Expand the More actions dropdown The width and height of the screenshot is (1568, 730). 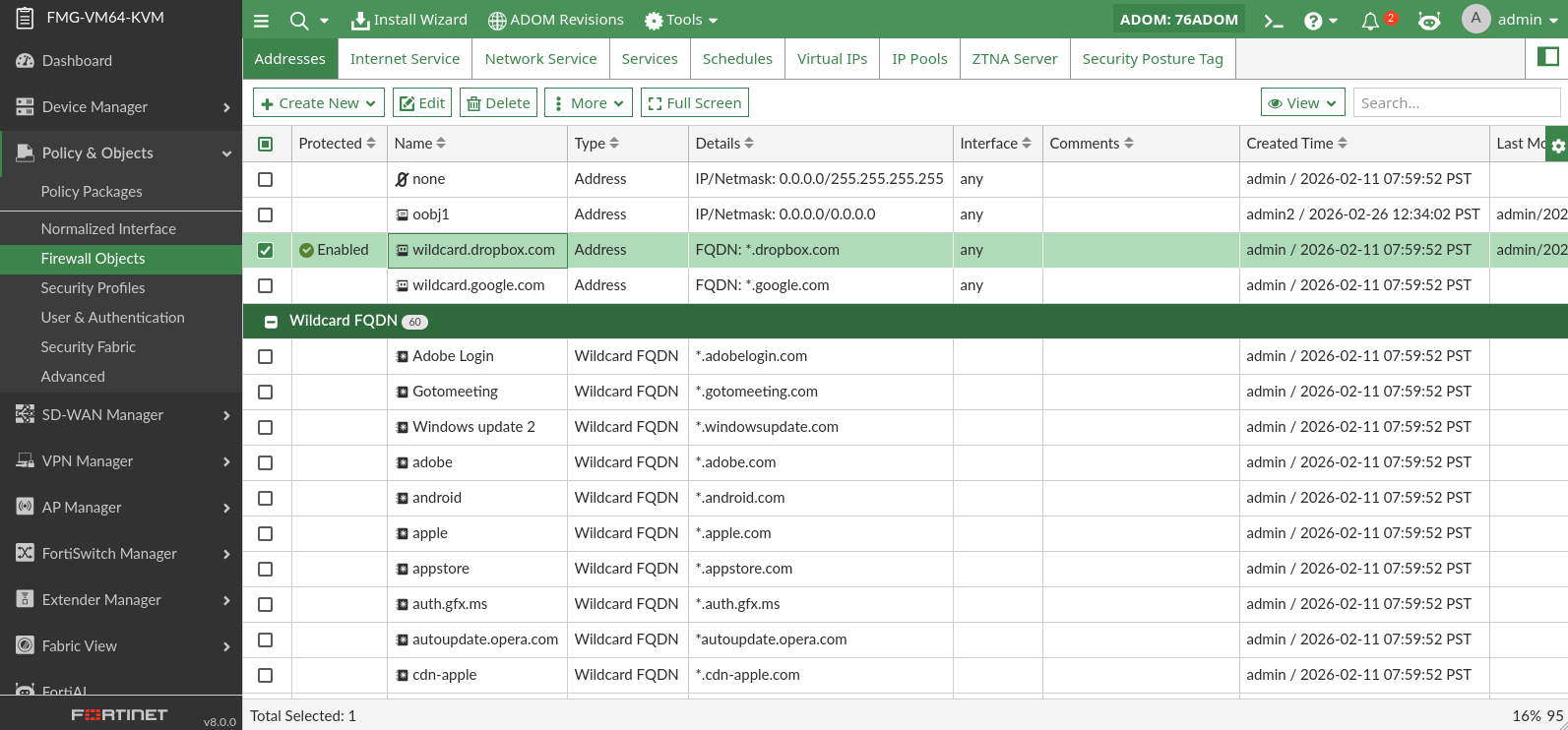(589, 103)
